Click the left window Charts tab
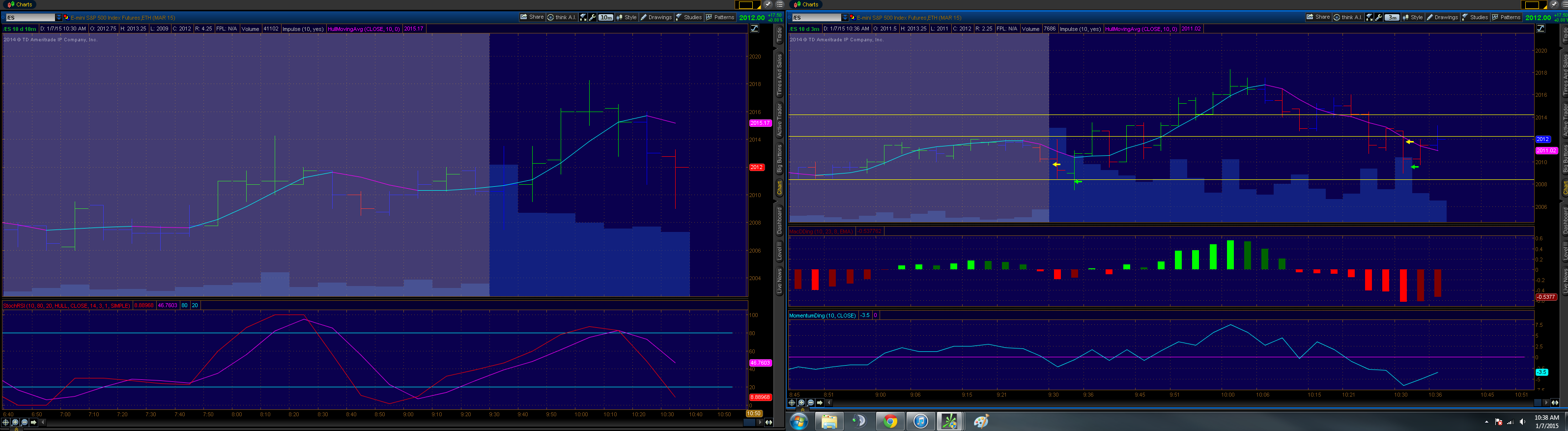 point(20,4)
